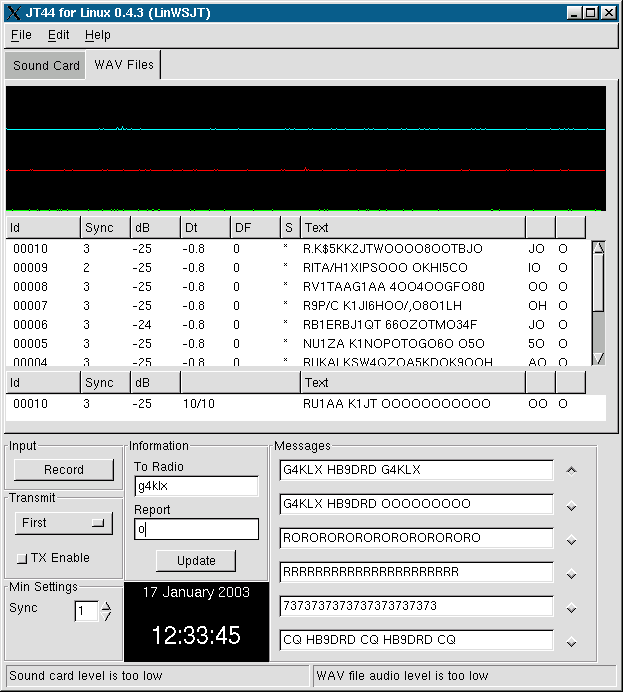
Task: Select radio button for RORORORO message
Action: click(x=571, y=540)
